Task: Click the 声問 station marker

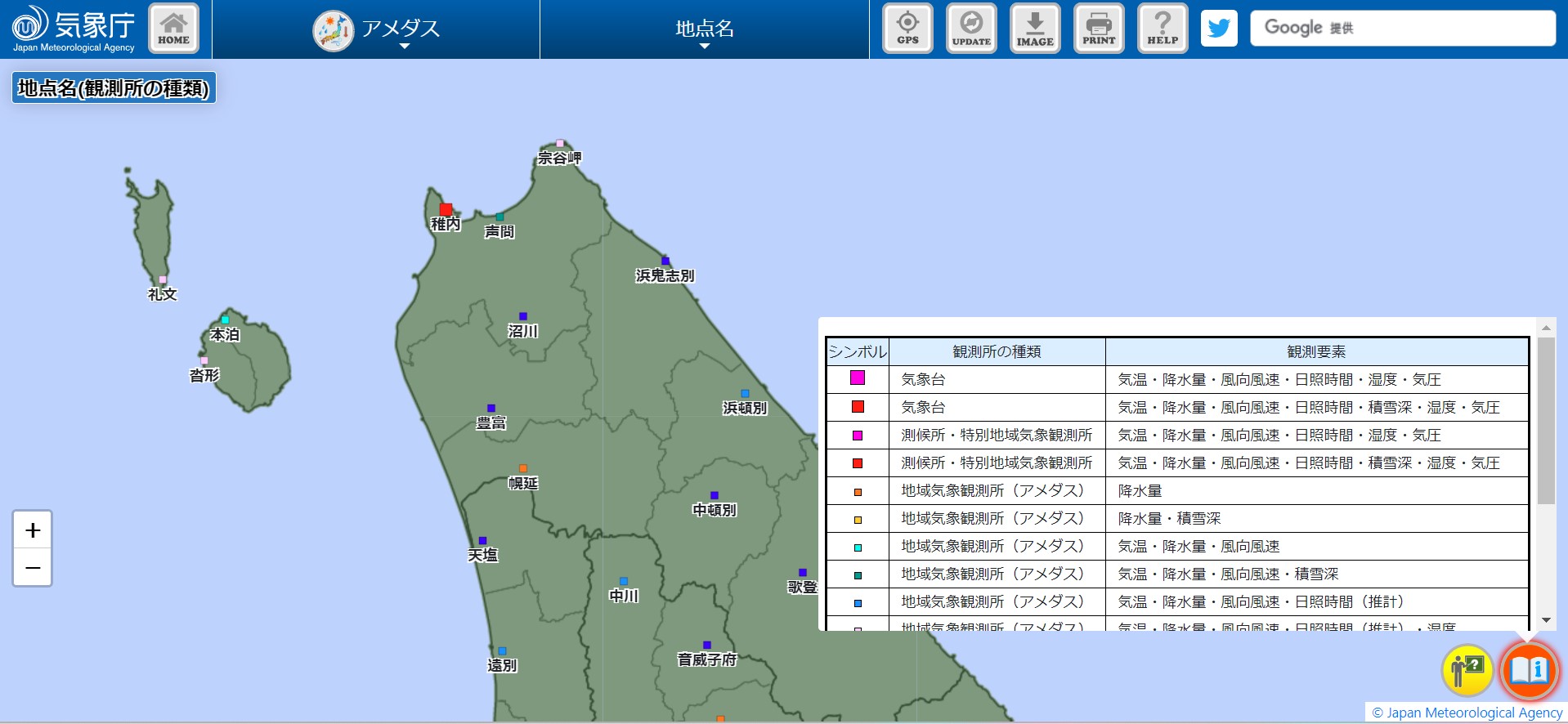Action: [500, 217]
